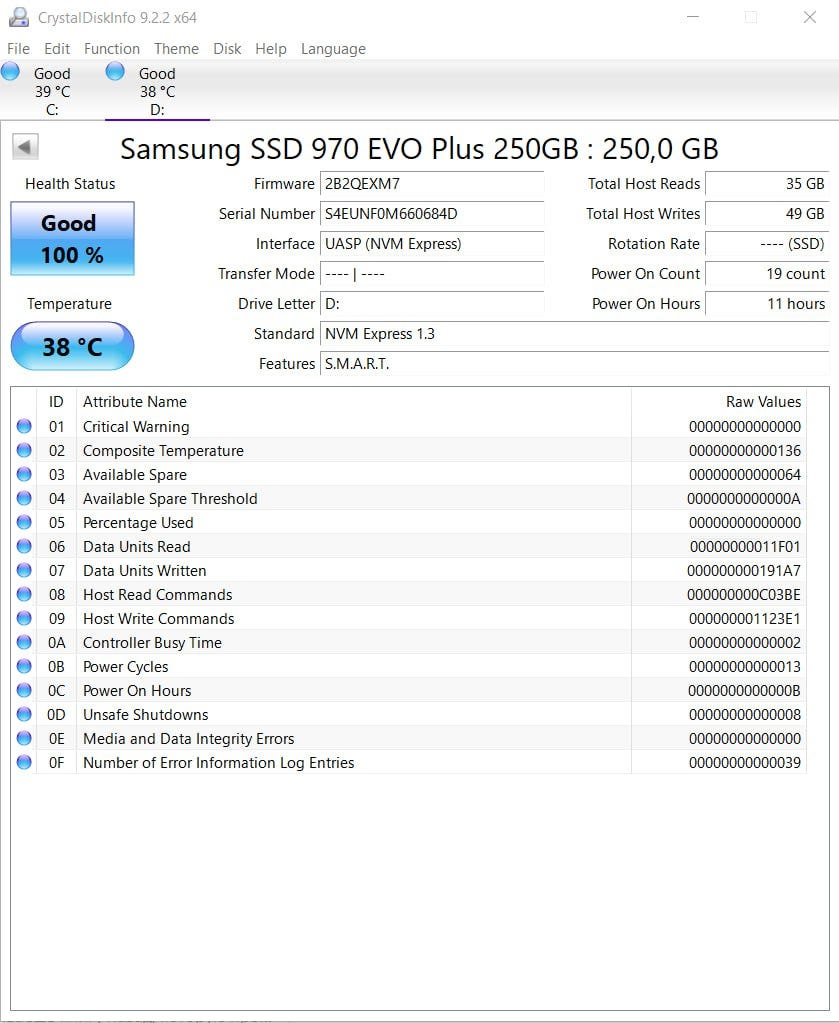Select the Critical Warning attribute name
839x1023 pixels.
pos(136,427)
